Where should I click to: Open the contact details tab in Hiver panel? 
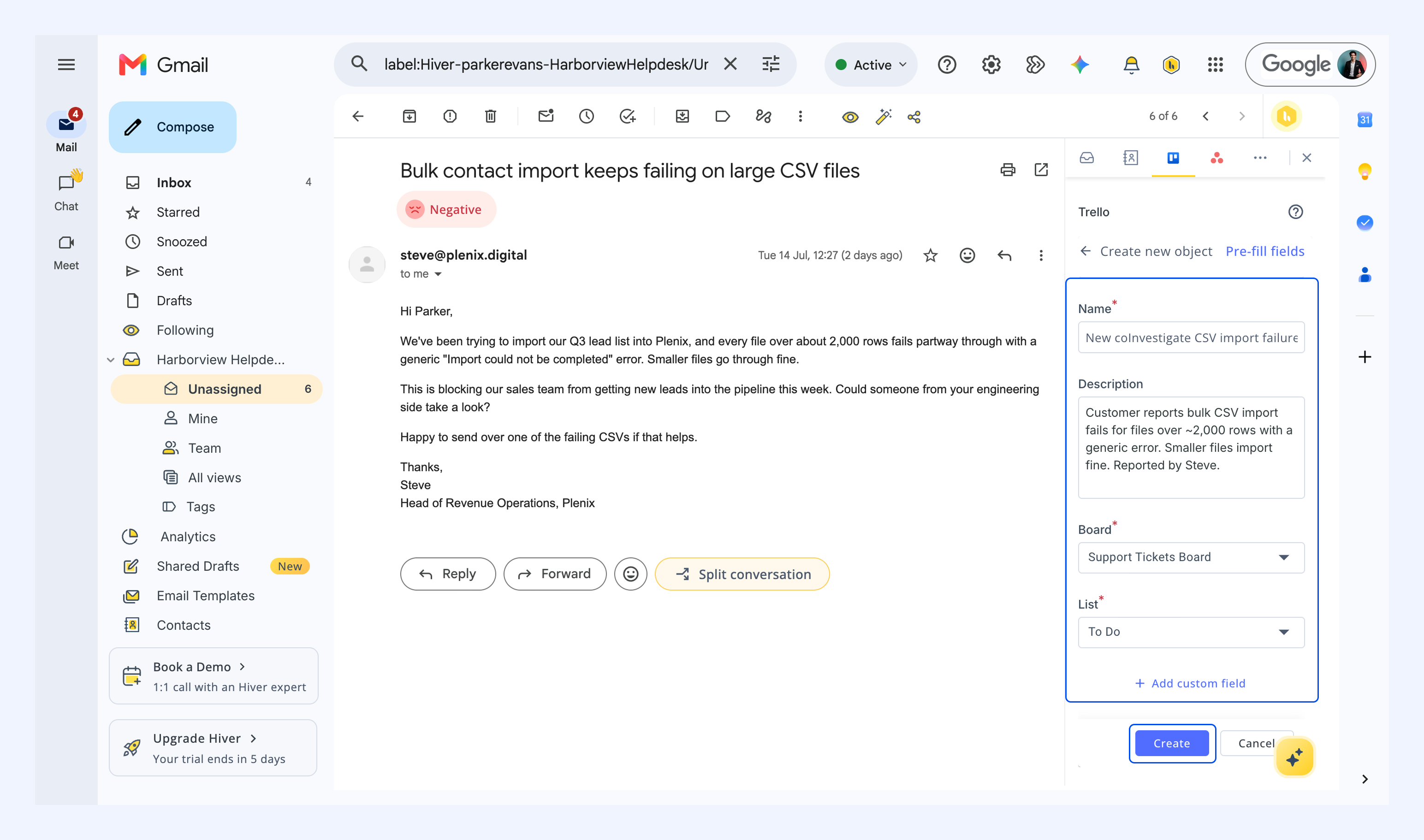[x=1130, y=158]
